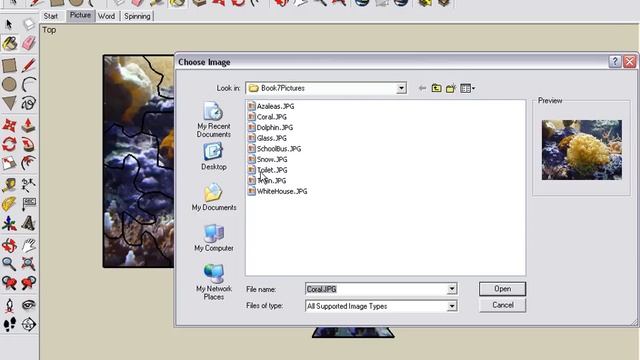
Task: Open the View Menu dropdown in dialog
Action: point(468,88)
